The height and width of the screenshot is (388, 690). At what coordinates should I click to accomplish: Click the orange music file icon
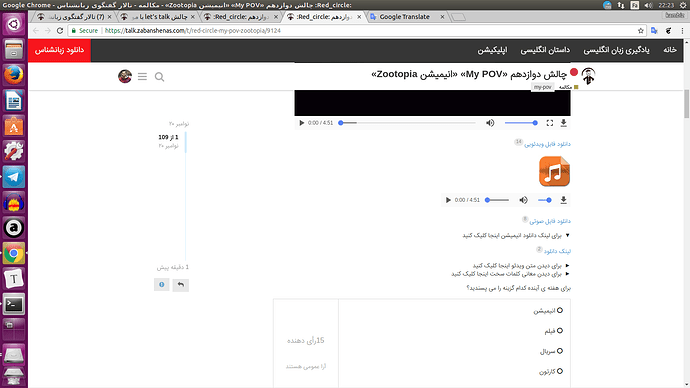[554, 172]
